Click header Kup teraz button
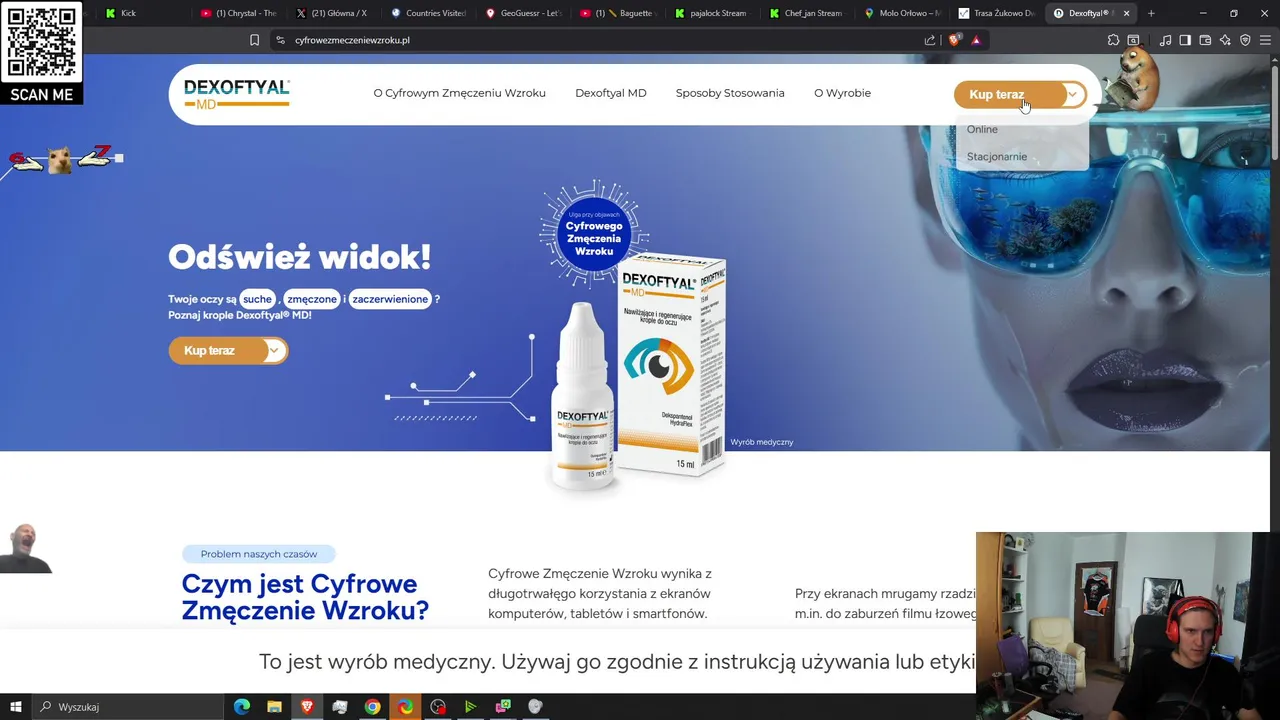Screen dimensions: 1280x720 pyautogui.click(x=1005, y=95)
